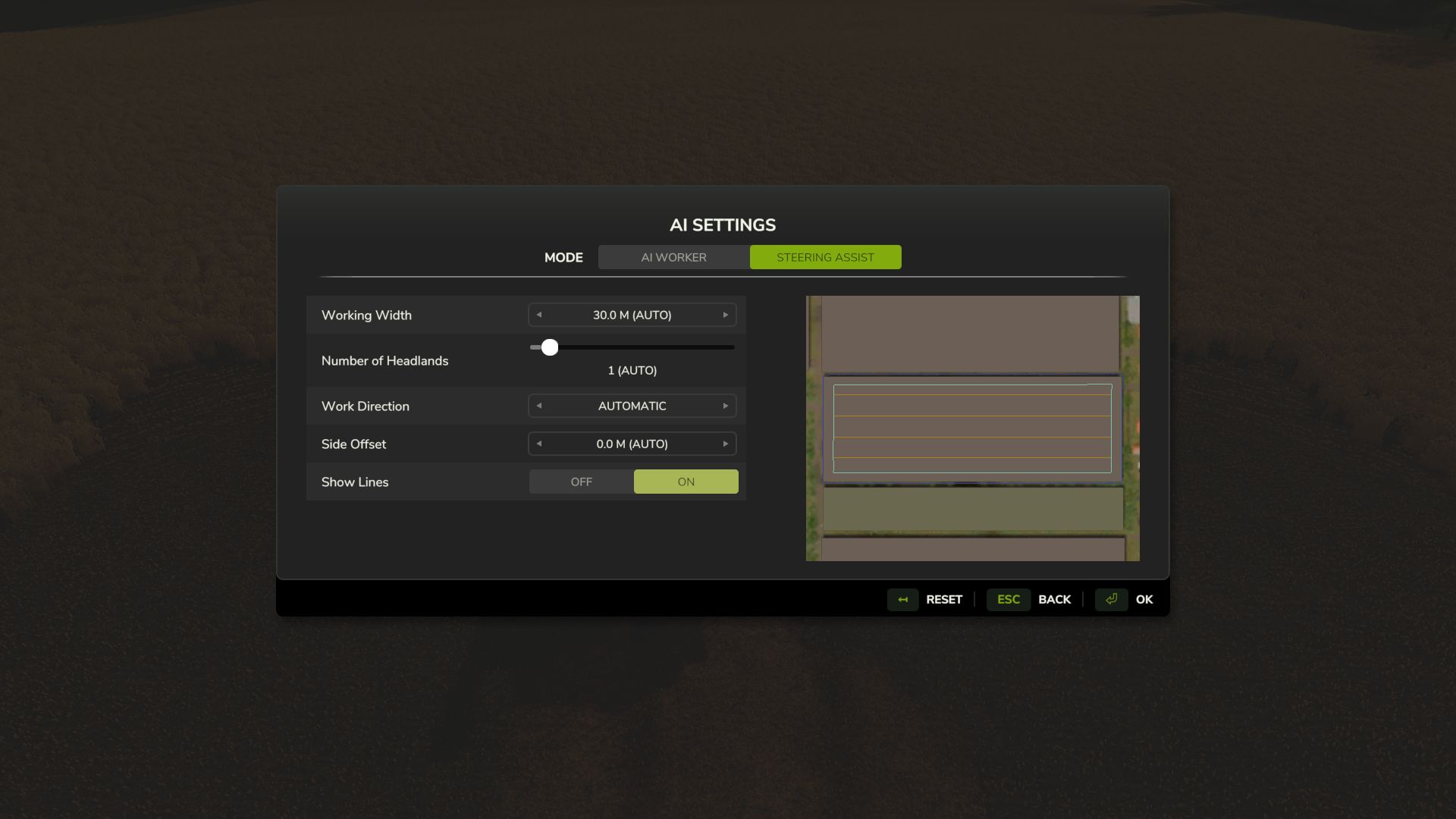Enable Show Lines toggle ON
1456x819 pixels.
click(686, 481)
